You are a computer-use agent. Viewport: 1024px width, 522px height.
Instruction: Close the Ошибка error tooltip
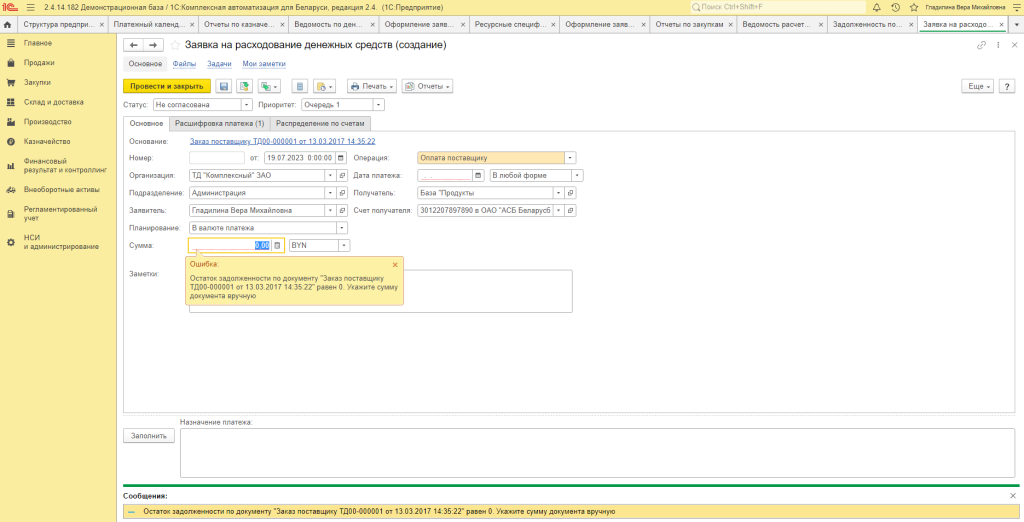pos(395,265)
